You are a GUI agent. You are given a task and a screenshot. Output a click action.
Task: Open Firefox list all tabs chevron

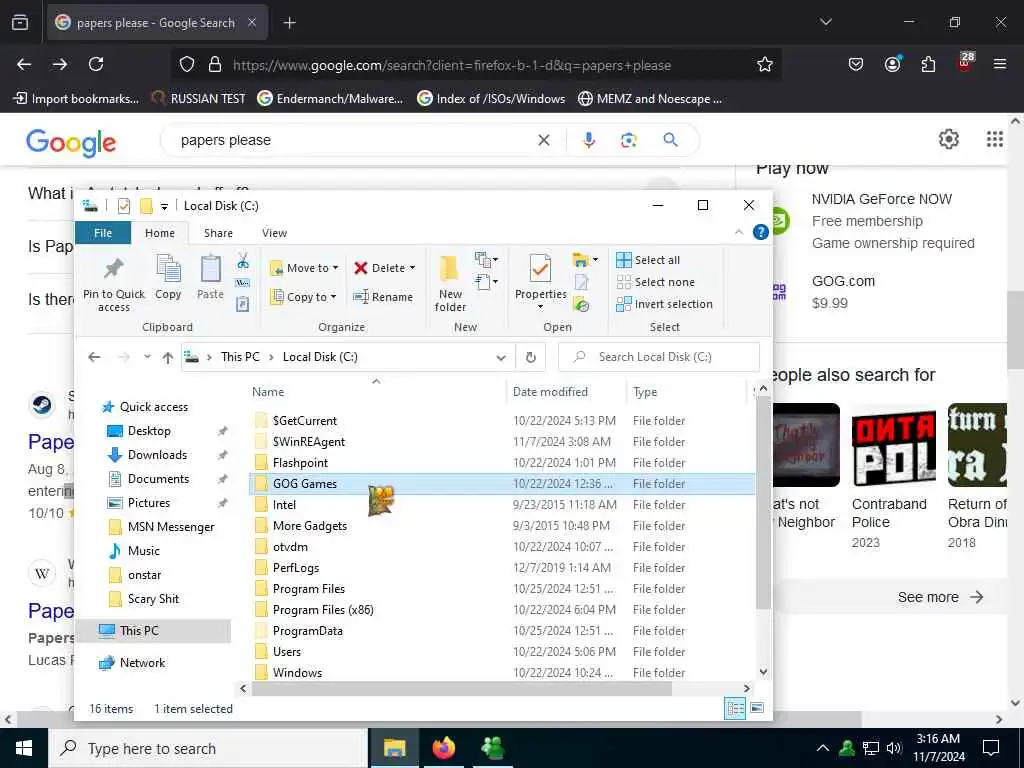click(x=825, y=22)
